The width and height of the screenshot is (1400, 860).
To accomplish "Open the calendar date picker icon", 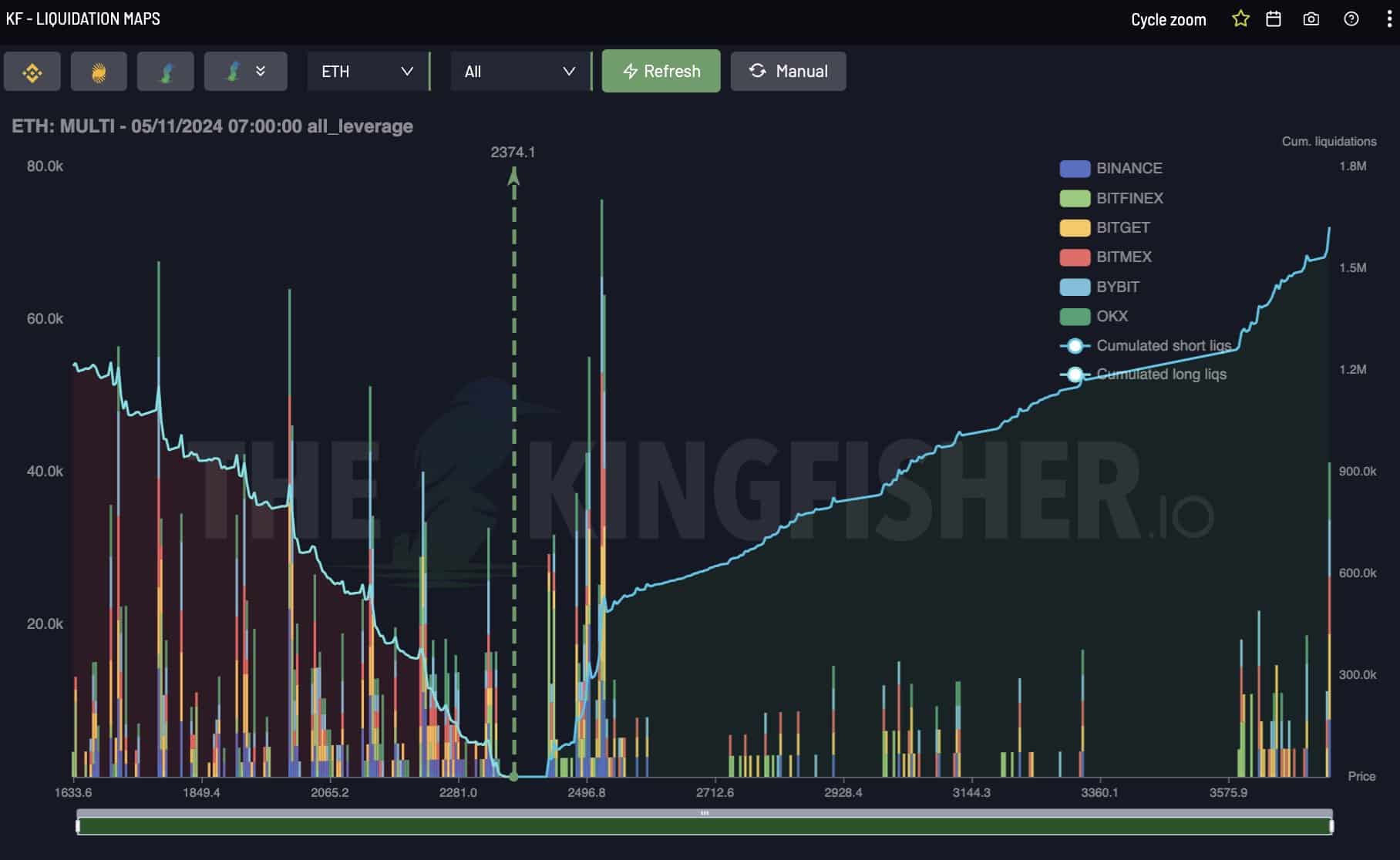I will [1274, 19].
